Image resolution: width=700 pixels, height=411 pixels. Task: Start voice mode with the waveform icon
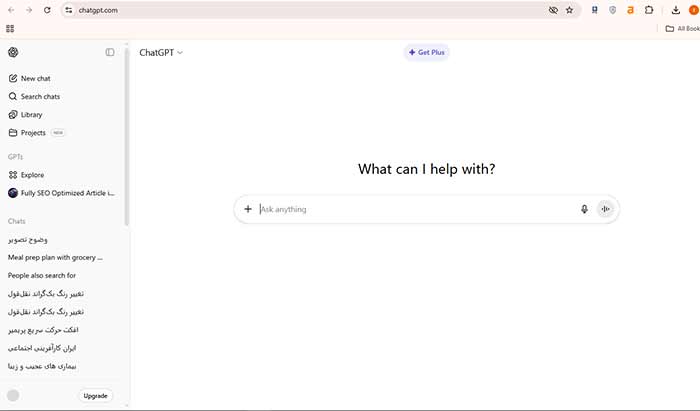[605, 209]
